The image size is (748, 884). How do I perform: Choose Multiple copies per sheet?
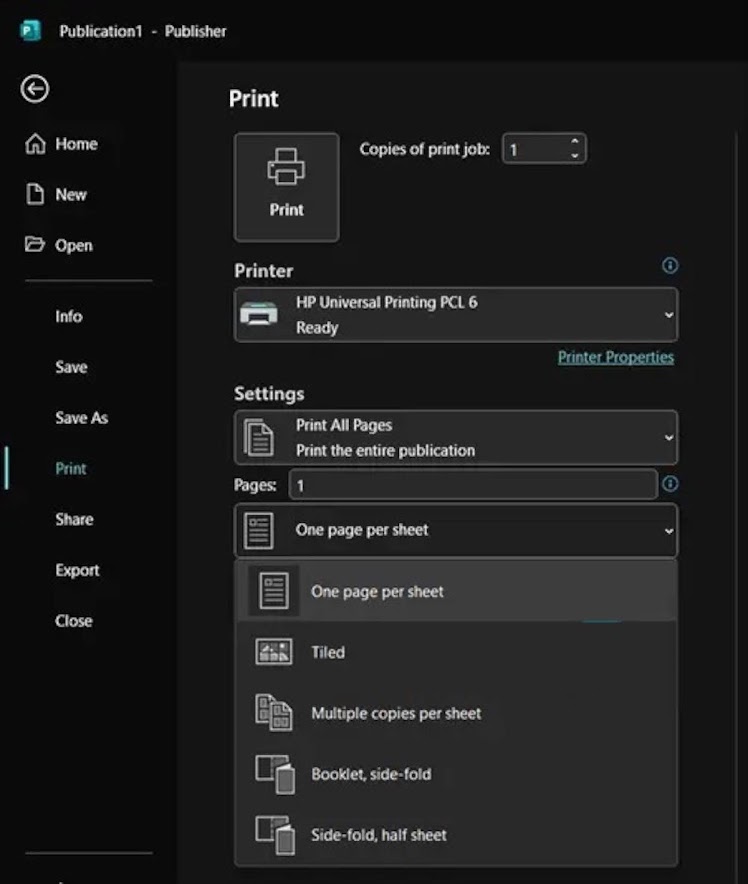click(x=456, y=713)
